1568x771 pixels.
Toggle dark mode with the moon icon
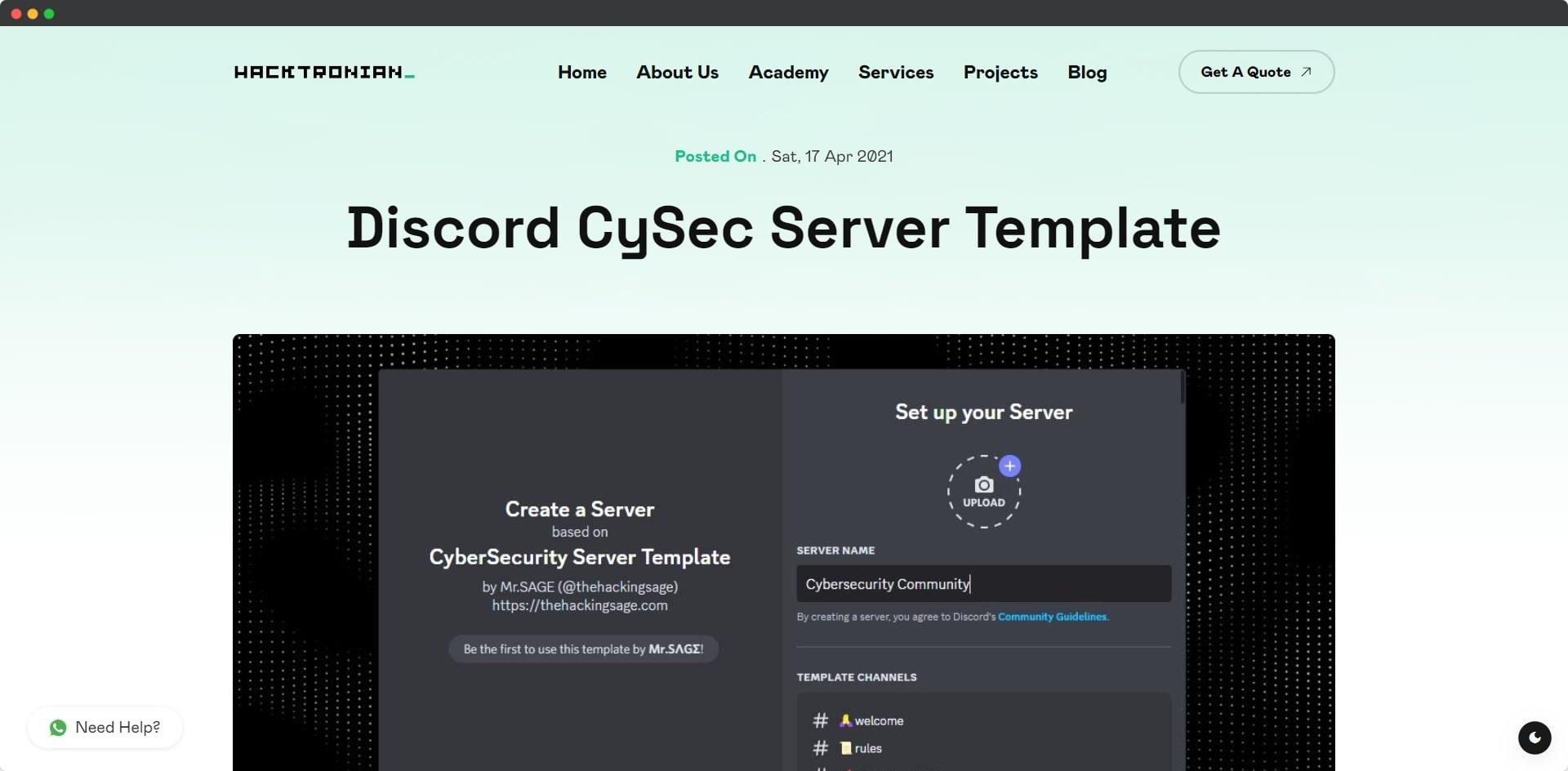pos(1535,738)
